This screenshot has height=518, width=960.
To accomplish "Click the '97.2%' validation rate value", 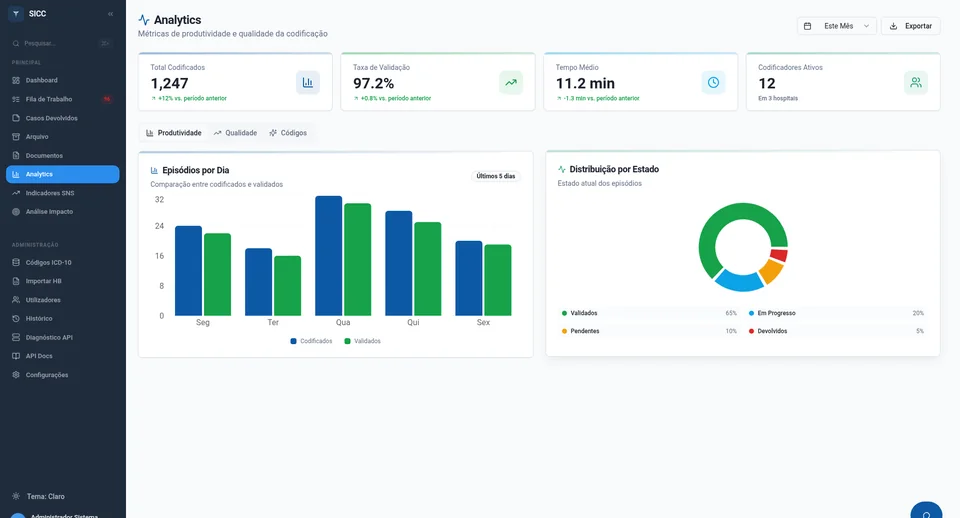I will (x=373, y=83).
